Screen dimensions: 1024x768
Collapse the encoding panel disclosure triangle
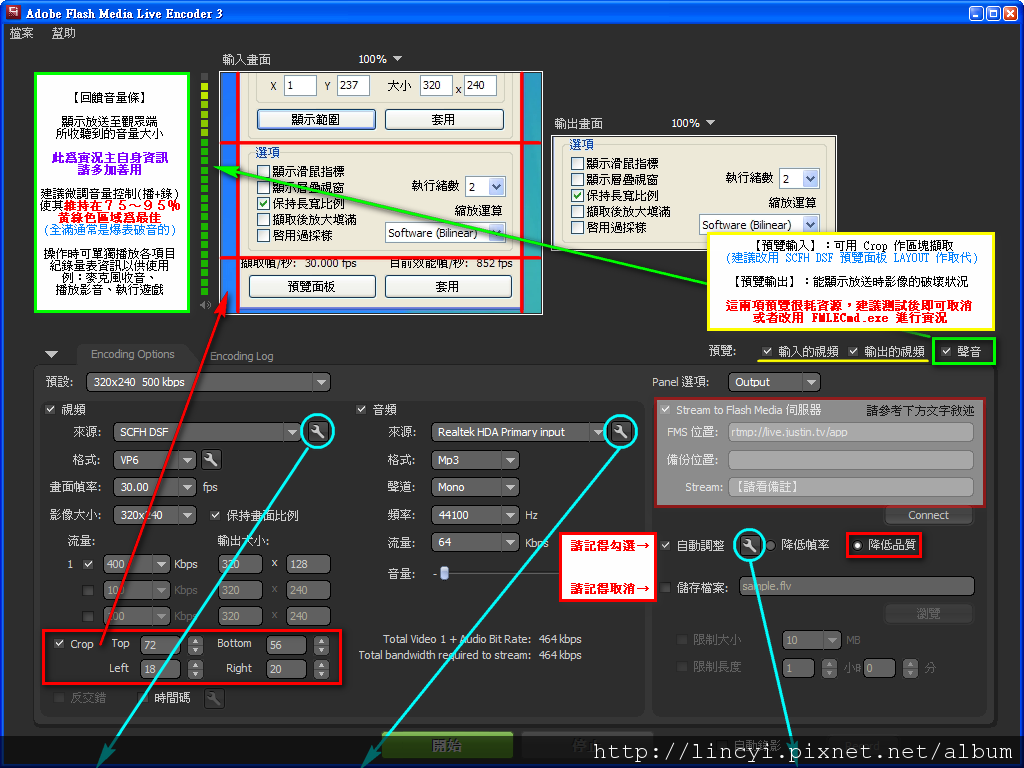tap(52, 355)
